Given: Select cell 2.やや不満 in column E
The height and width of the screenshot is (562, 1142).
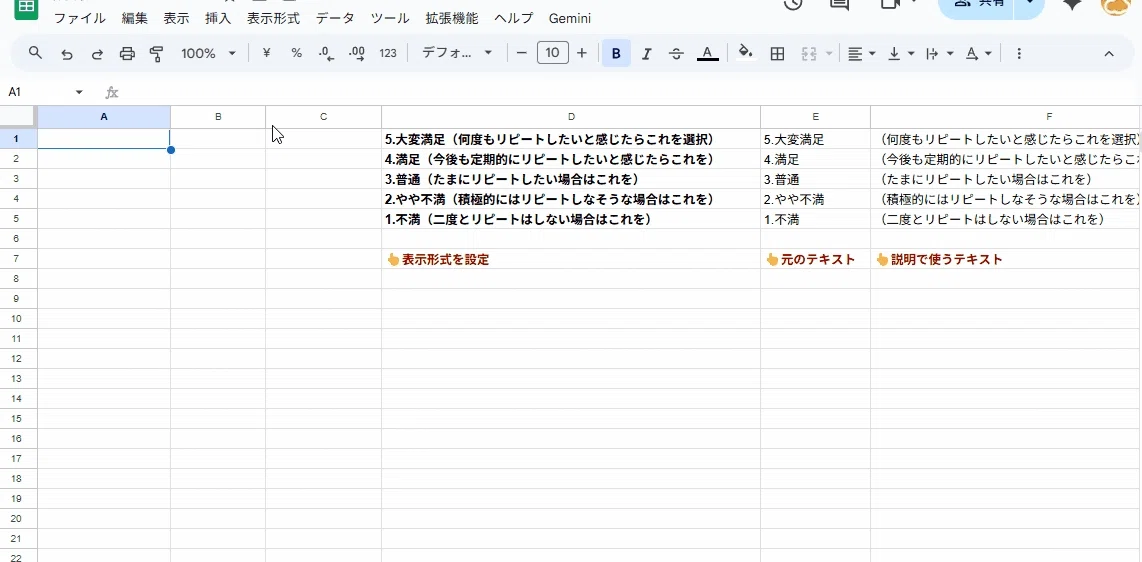Looking at the screenshot, I should coord(815,199).
